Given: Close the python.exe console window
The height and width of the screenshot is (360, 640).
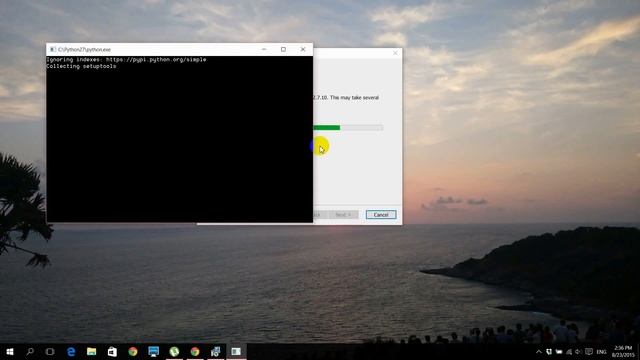Looking at the screenshot, I should pyautogui.click(x=303, y=49).
